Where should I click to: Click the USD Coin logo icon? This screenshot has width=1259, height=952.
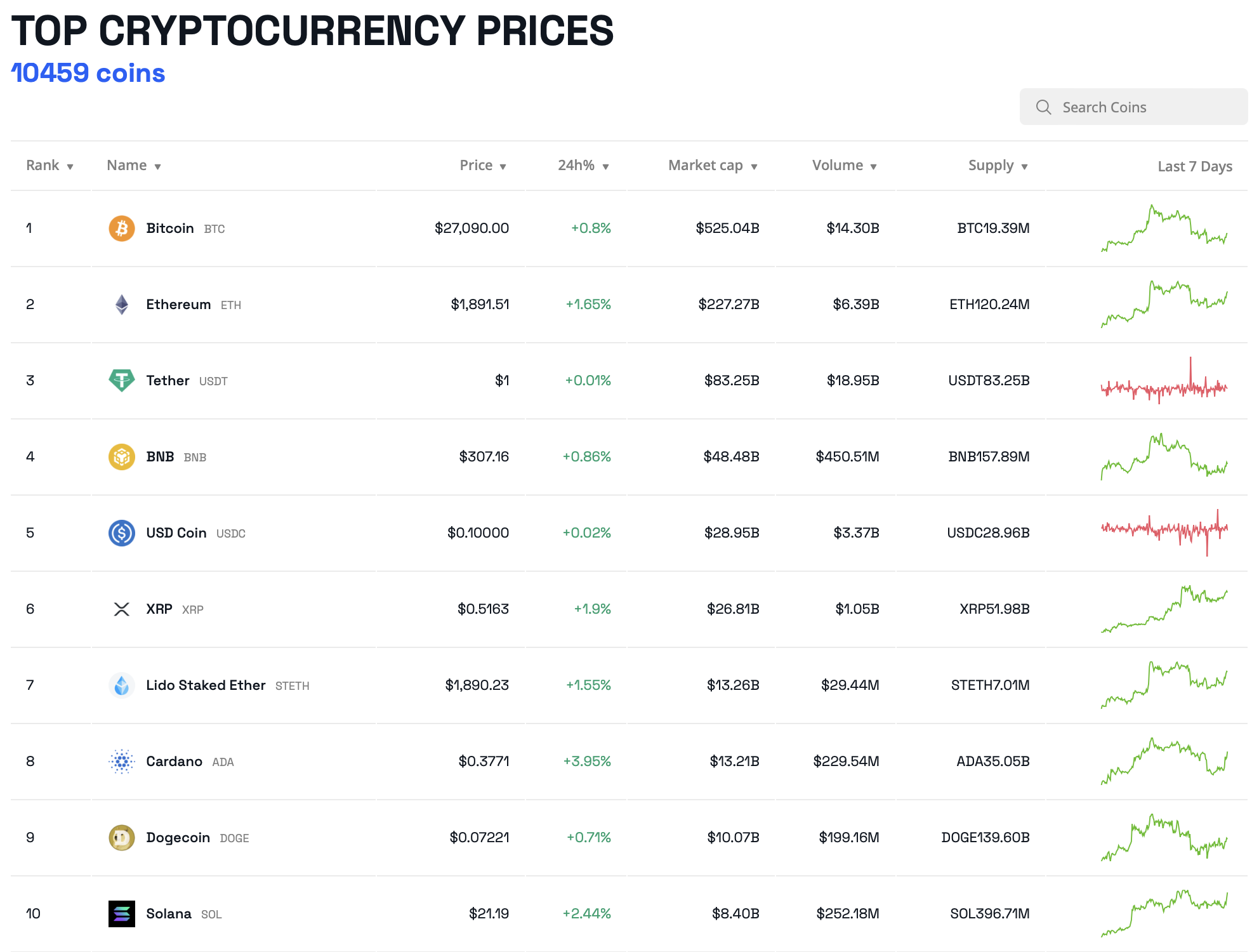pos(122,532)
